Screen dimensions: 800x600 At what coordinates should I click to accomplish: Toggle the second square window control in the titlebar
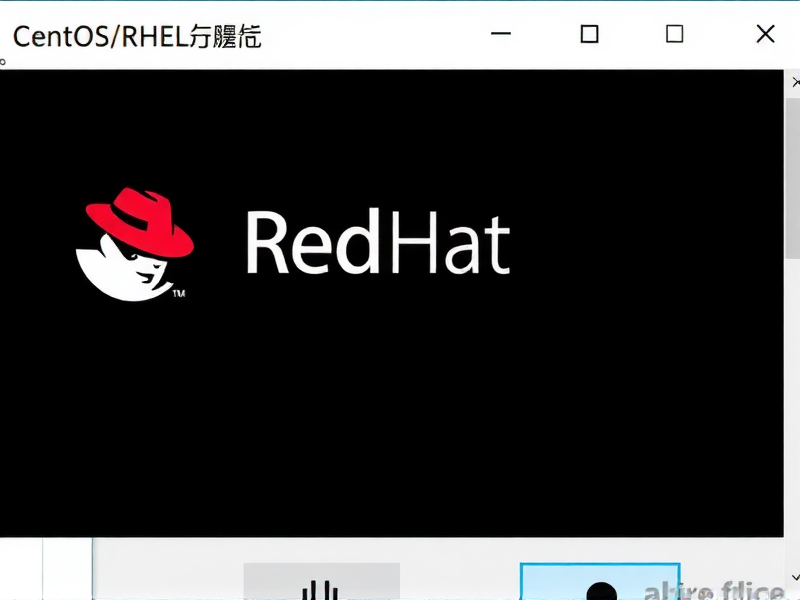click(x=674, y=34)
